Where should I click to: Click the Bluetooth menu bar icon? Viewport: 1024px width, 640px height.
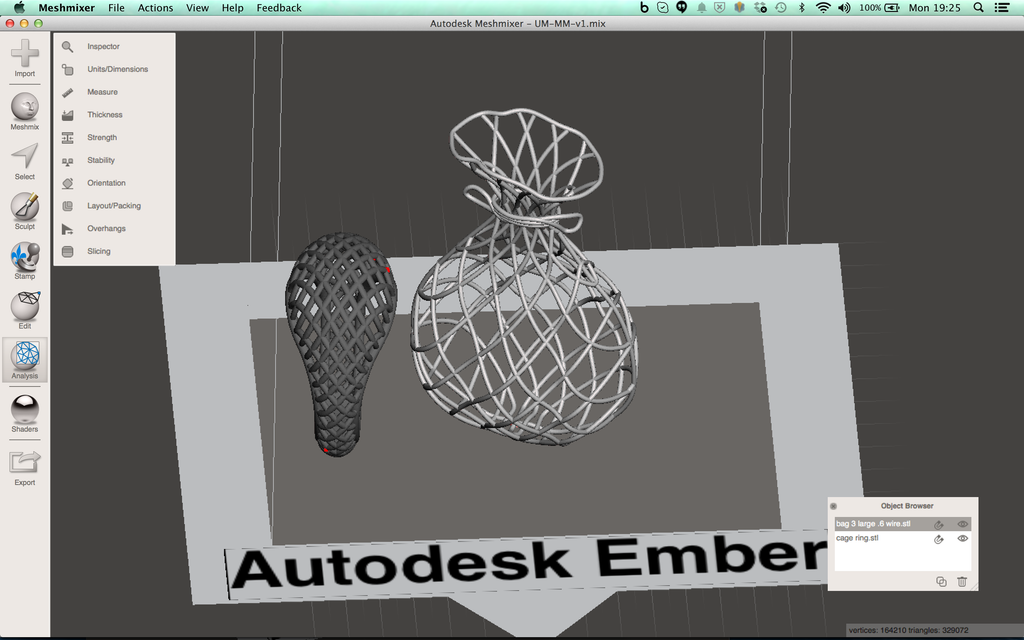tap(802, 8)
